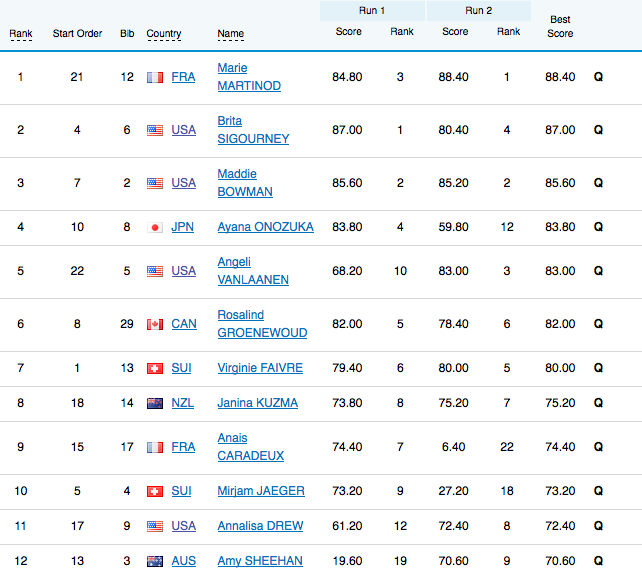Open Marie MARTINOD athlete profile
642x579 pixels.
248,77
